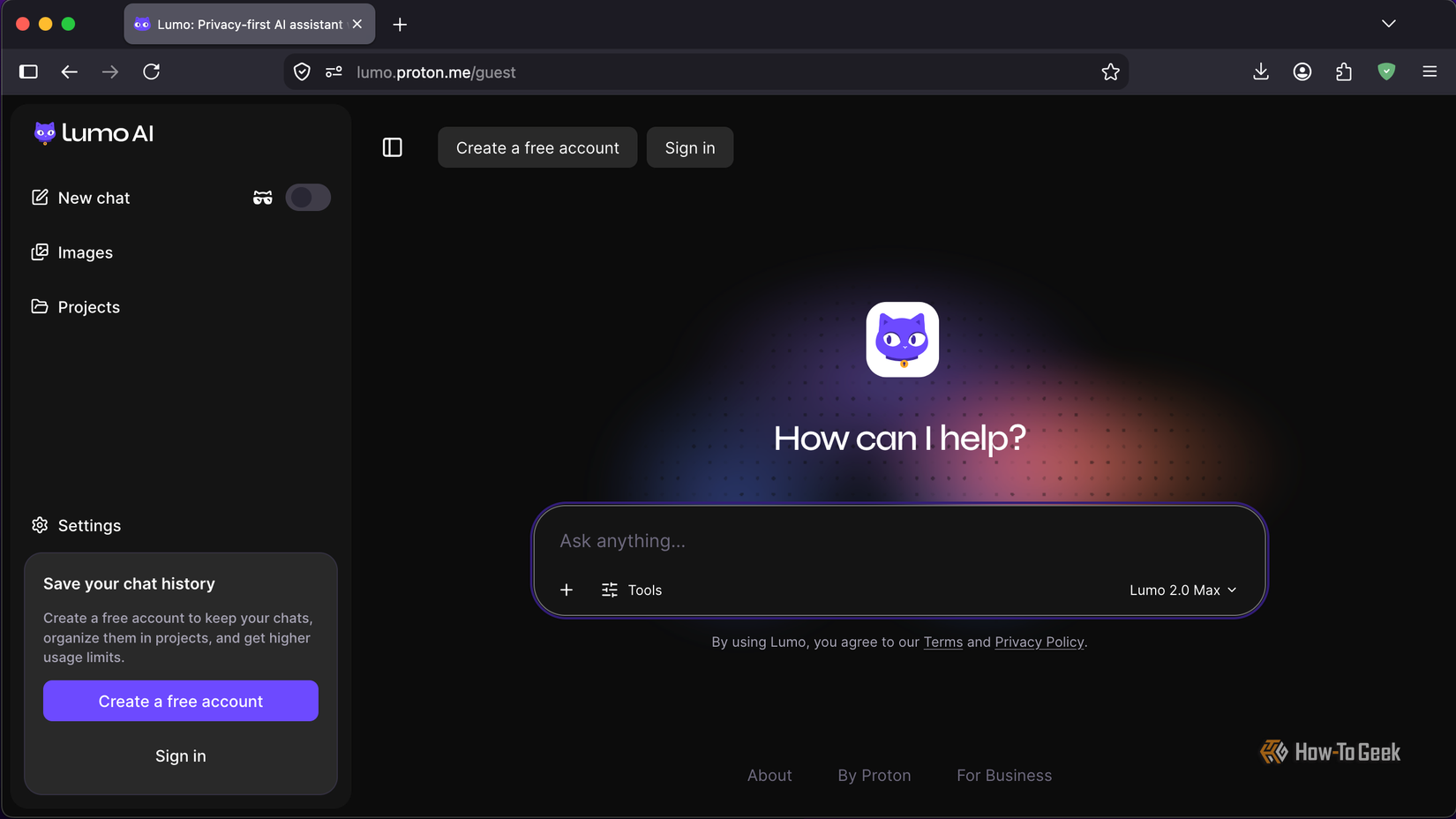1456x819 pixels.
Task: Open a new browser tab
Action: pyautogui.click(x=400, y=25)
